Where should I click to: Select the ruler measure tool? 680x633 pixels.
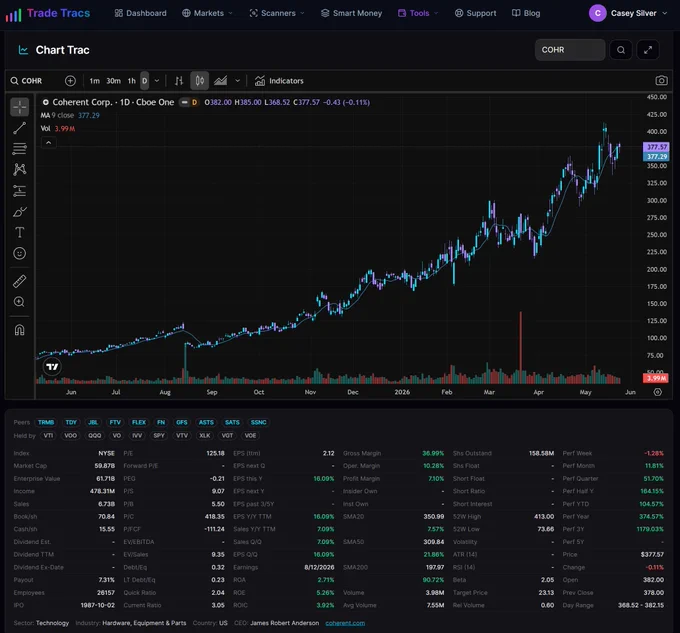click(x=20, y=281)
